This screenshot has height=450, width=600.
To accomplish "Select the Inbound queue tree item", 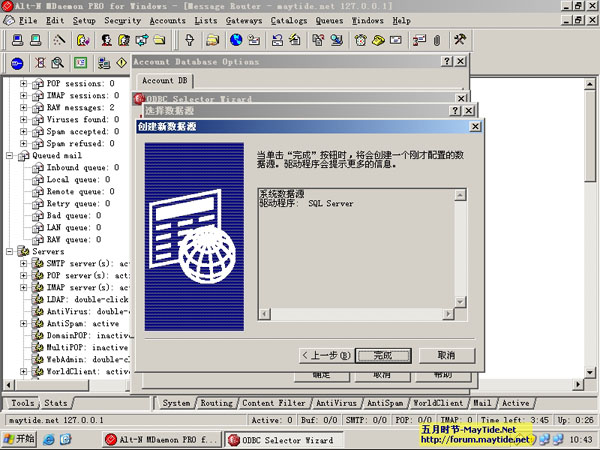I will [73, 168].
